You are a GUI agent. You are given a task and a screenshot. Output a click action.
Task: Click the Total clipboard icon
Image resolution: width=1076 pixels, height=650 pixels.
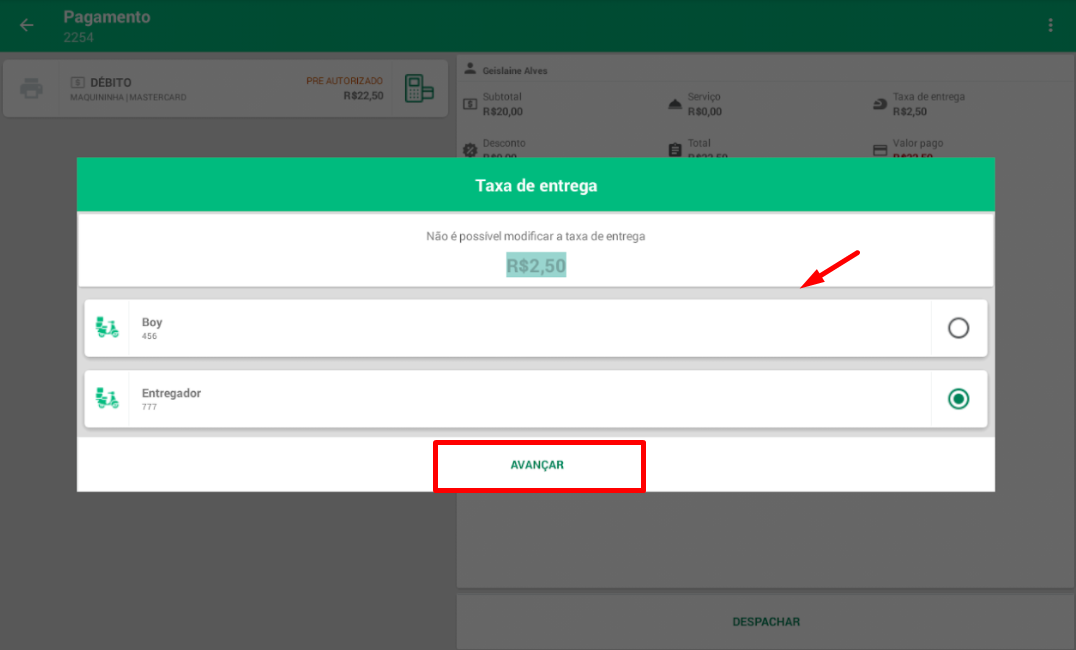(675, 150)
